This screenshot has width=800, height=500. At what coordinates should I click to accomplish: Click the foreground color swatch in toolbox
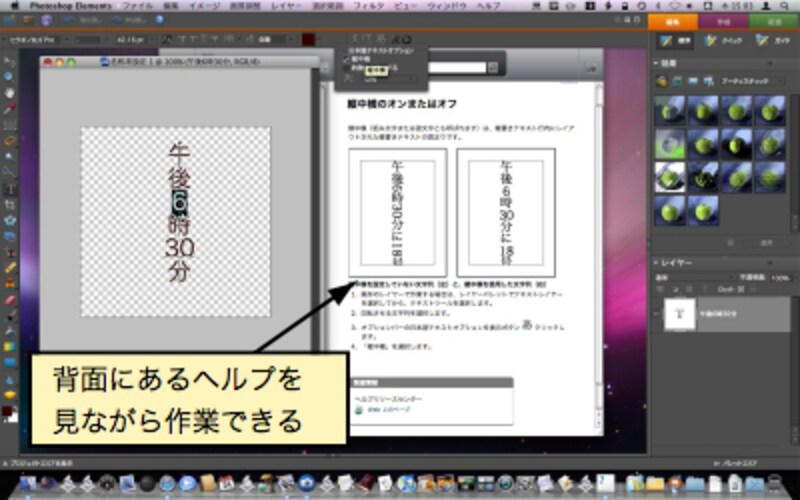[7, 411]
